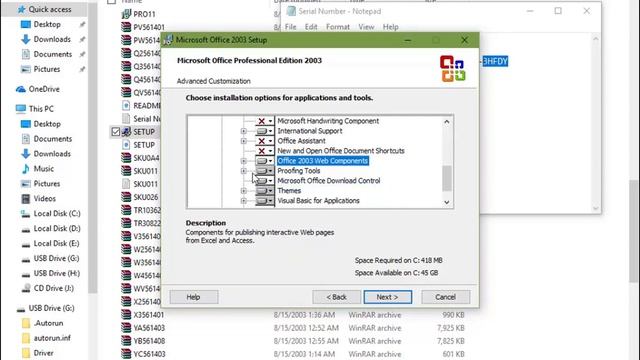Select YB561408 archive in file list
The width and height of the screenshot is (640, 360).
pos(149,341)
